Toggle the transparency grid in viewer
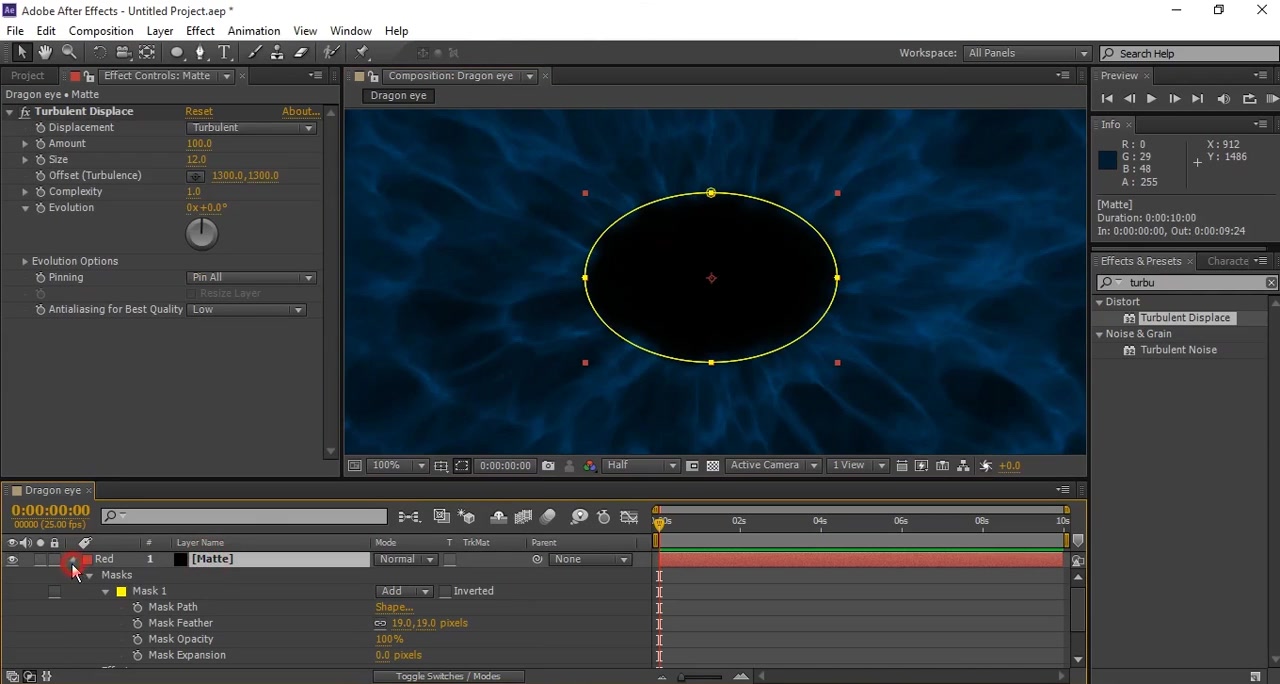Viewport: 1280px width, 684px height. [x=713, y=466]
